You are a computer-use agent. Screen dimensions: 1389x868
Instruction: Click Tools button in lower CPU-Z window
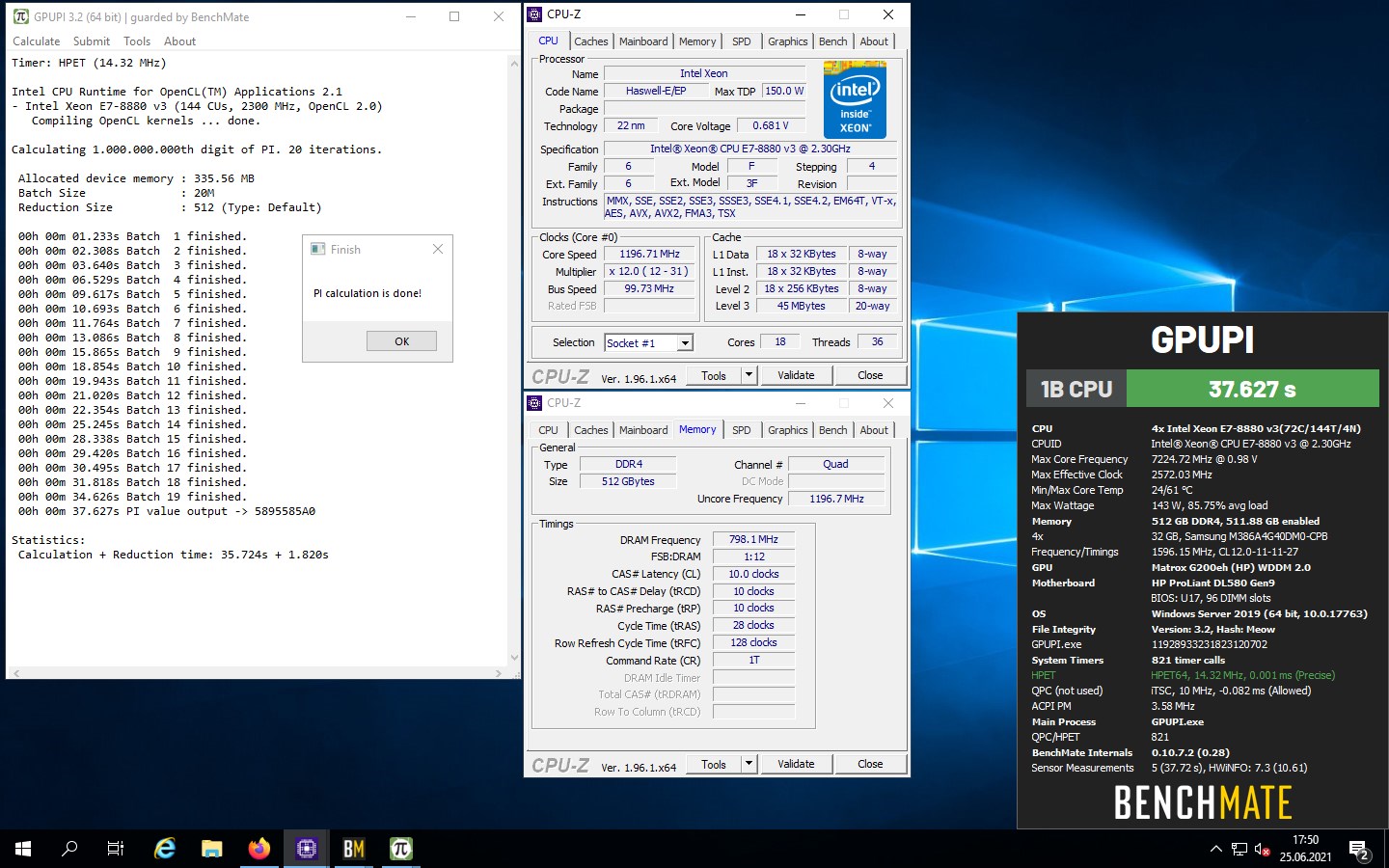[x=714, y=764]
